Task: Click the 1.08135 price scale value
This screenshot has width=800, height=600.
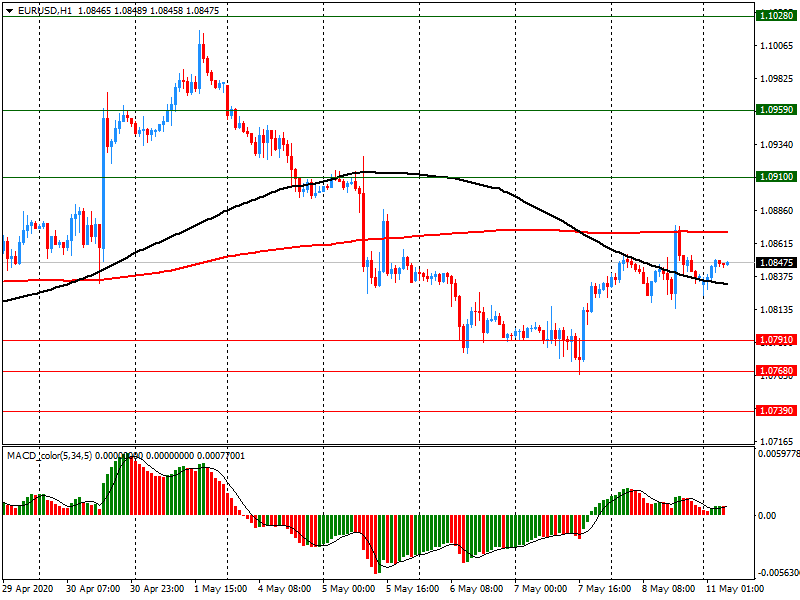Action: tap(777, 310)
